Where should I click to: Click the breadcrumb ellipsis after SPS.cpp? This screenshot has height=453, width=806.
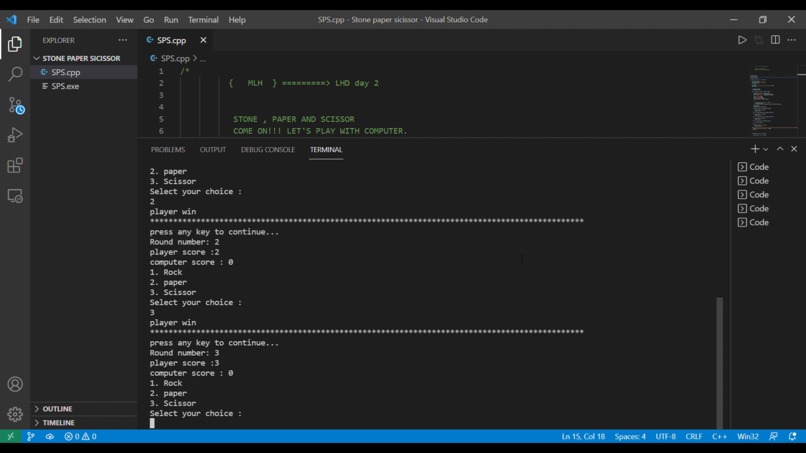tap(203, 59)
